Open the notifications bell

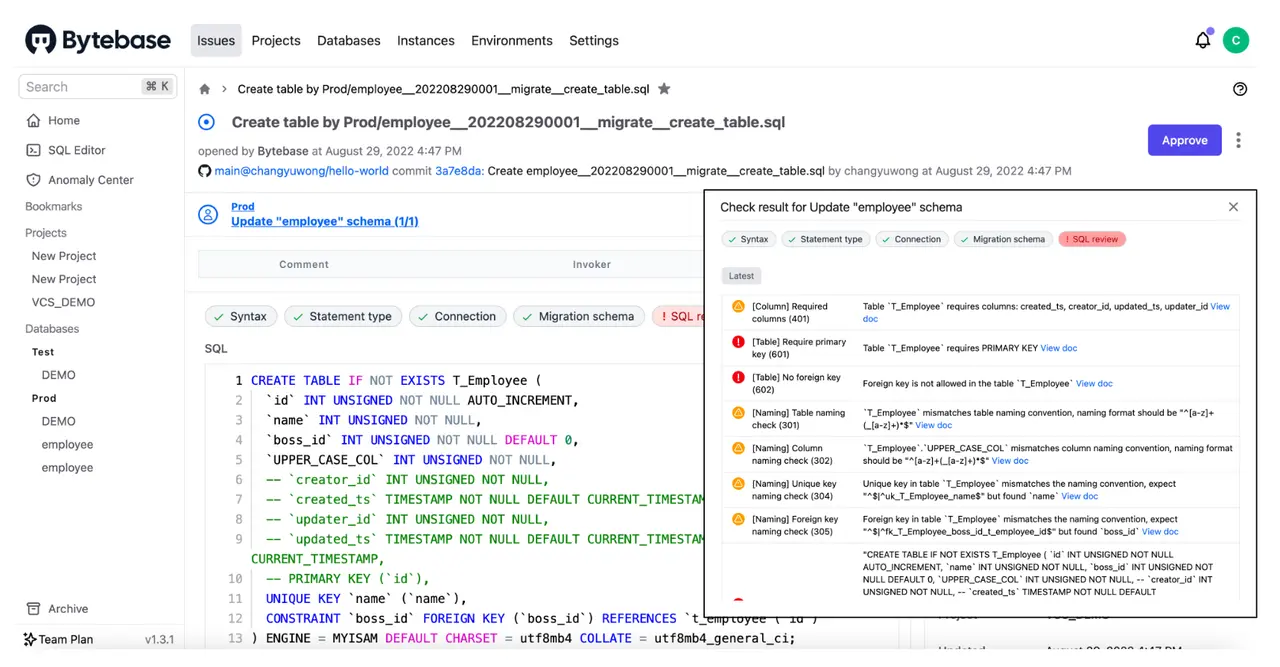pyautogui.click(x=1203, y=40)
